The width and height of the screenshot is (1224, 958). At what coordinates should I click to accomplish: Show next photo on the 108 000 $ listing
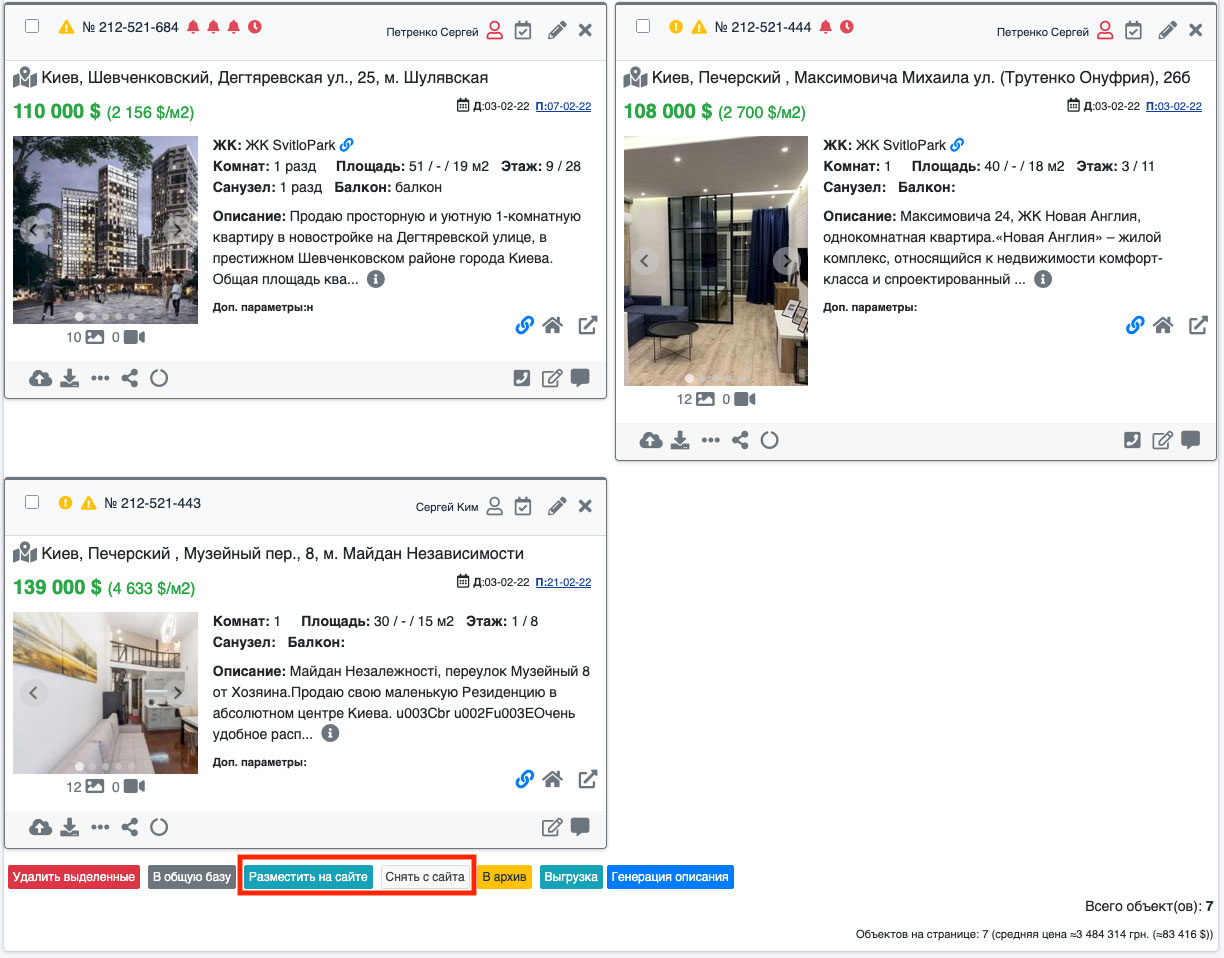pos(787,261)
